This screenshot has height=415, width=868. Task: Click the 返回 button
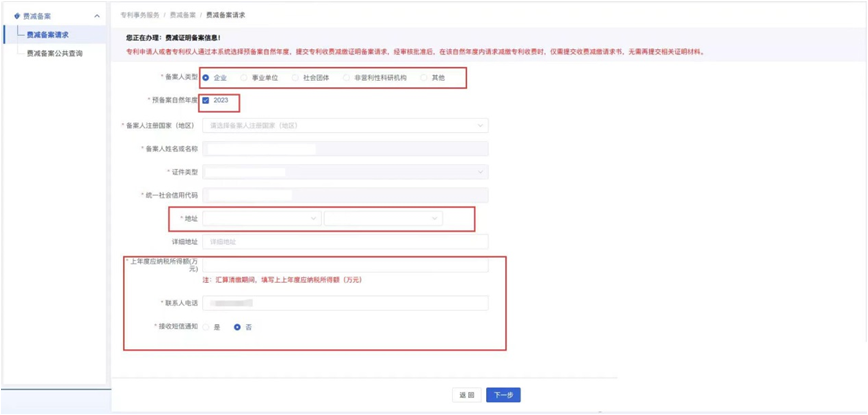[x=467, y=395]
